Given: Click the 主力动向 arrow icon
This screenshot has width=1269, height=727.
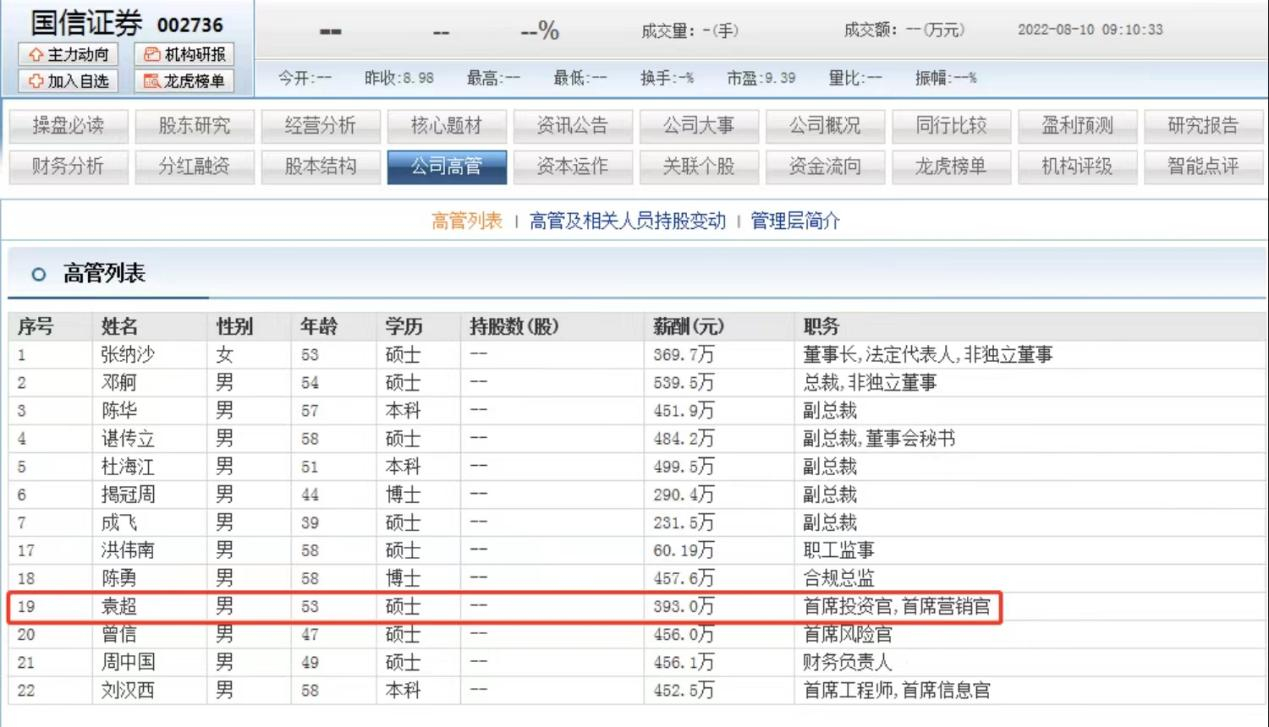Looking at the screenshot, I should 36,55.
